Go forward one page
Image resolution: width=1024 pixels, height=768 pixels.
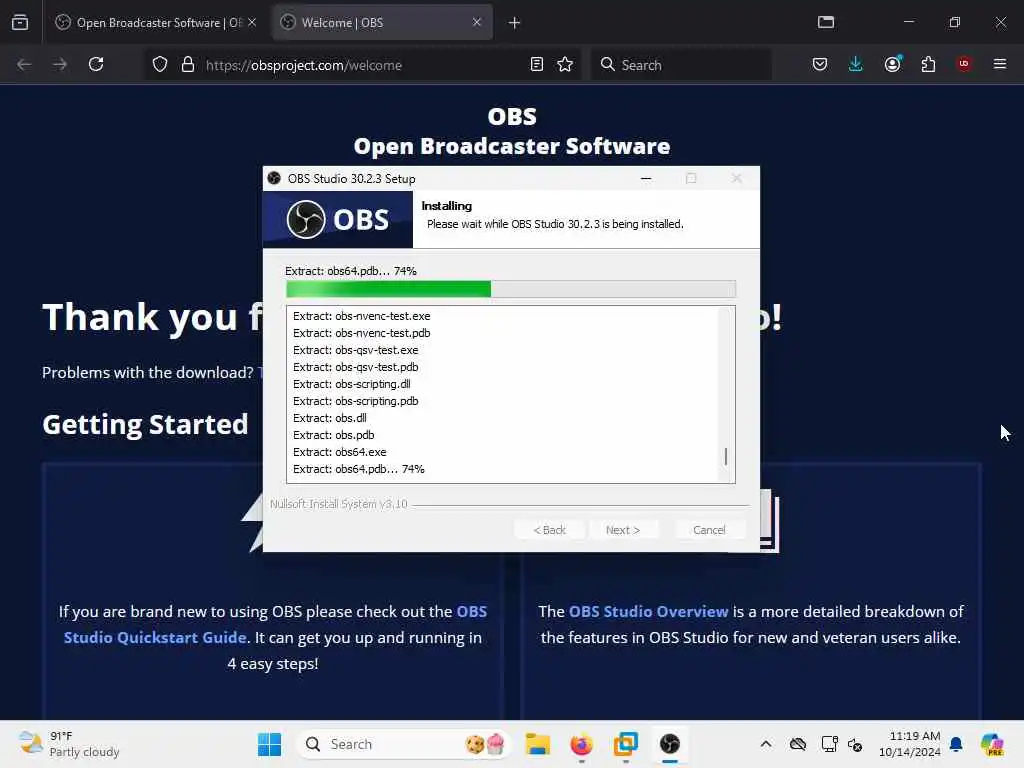click(60, 64)
